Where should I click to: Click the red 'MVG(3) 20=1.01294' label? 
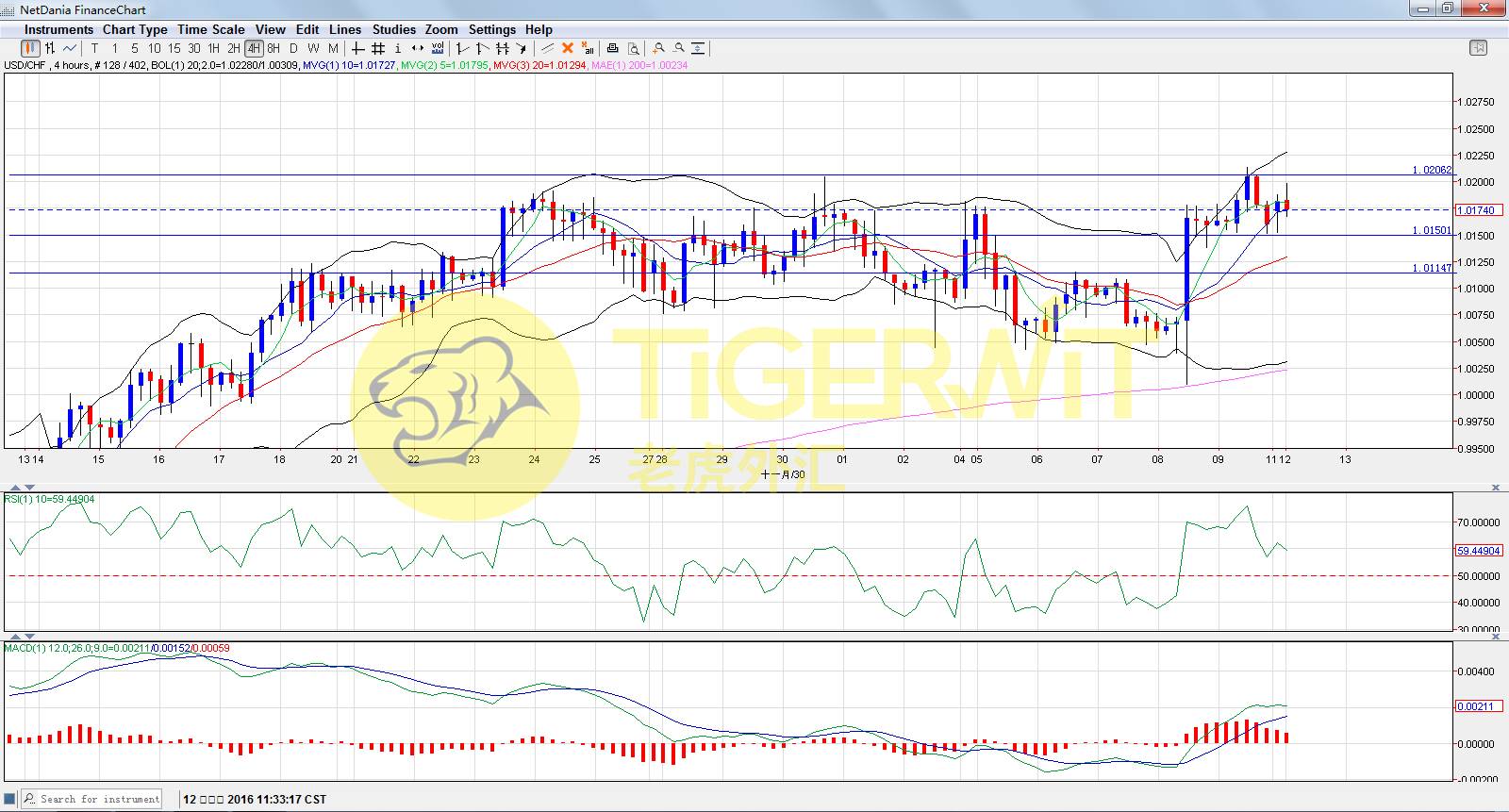(x=539, y=65)
